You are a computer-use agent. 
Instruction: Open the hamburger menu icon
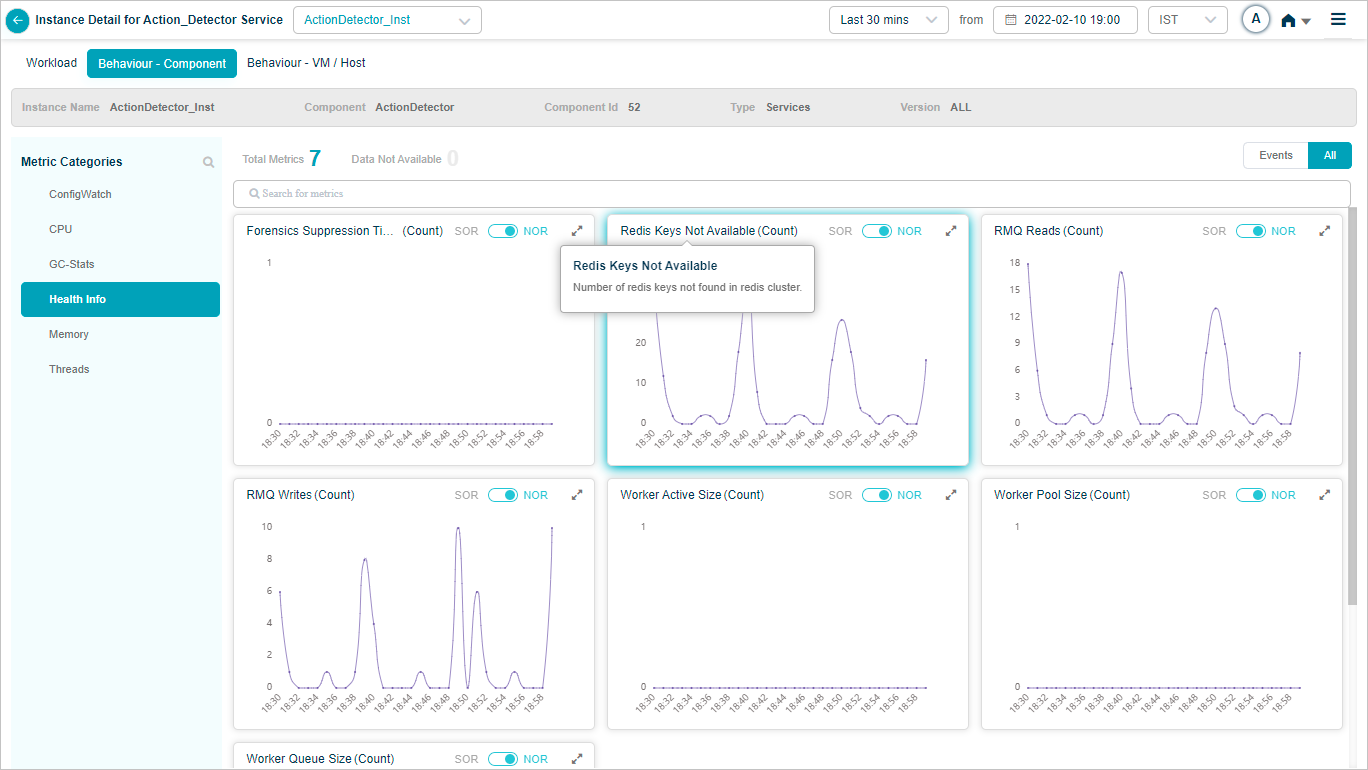(1338, 20)
